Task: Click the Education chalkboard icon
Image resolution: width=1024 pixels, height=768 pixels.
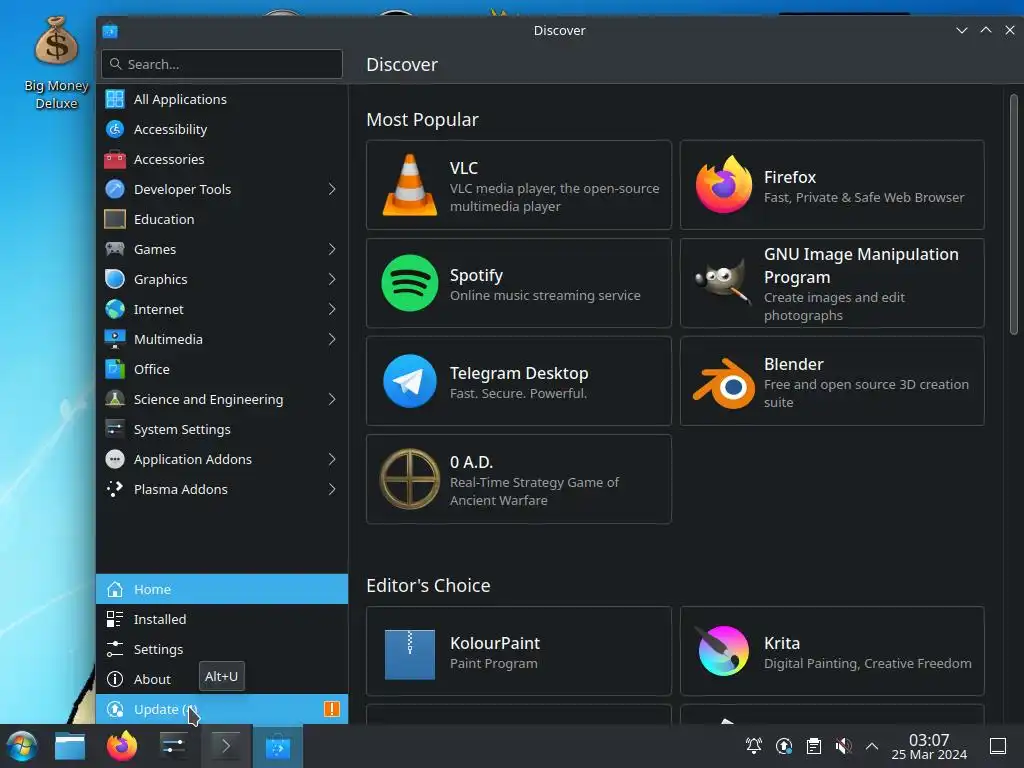Action: [115, 219]
